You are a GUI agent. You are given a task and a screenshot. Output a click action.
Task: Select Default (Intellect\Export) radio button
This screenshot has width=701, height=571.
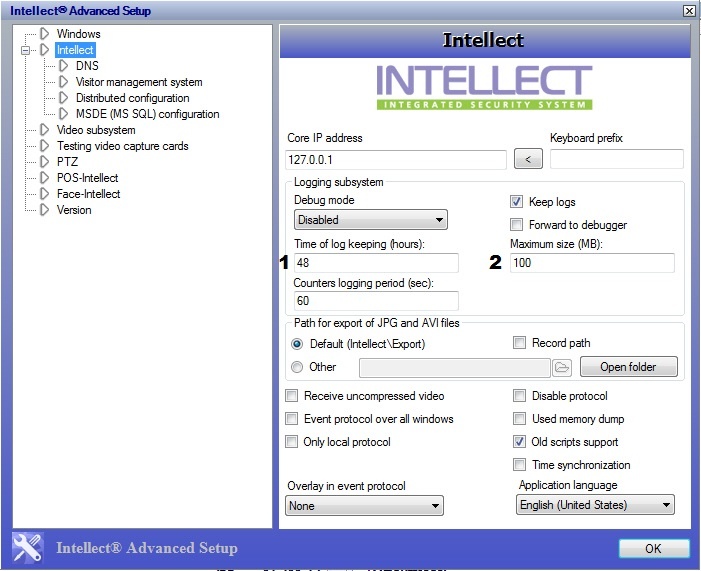(297, 344)
